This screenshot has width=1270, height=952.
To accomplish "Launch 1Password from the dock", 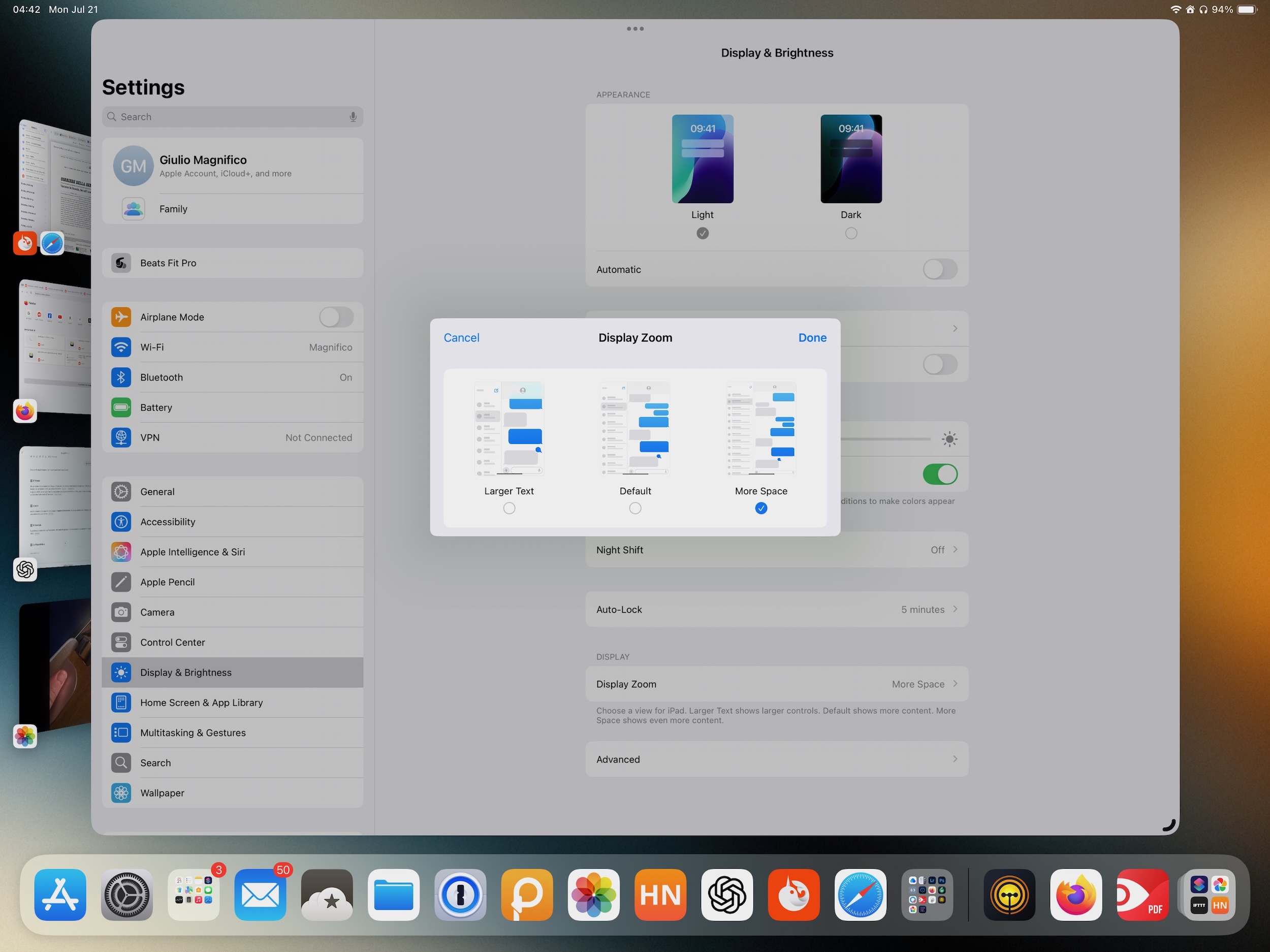I will (x=460, y=895).
